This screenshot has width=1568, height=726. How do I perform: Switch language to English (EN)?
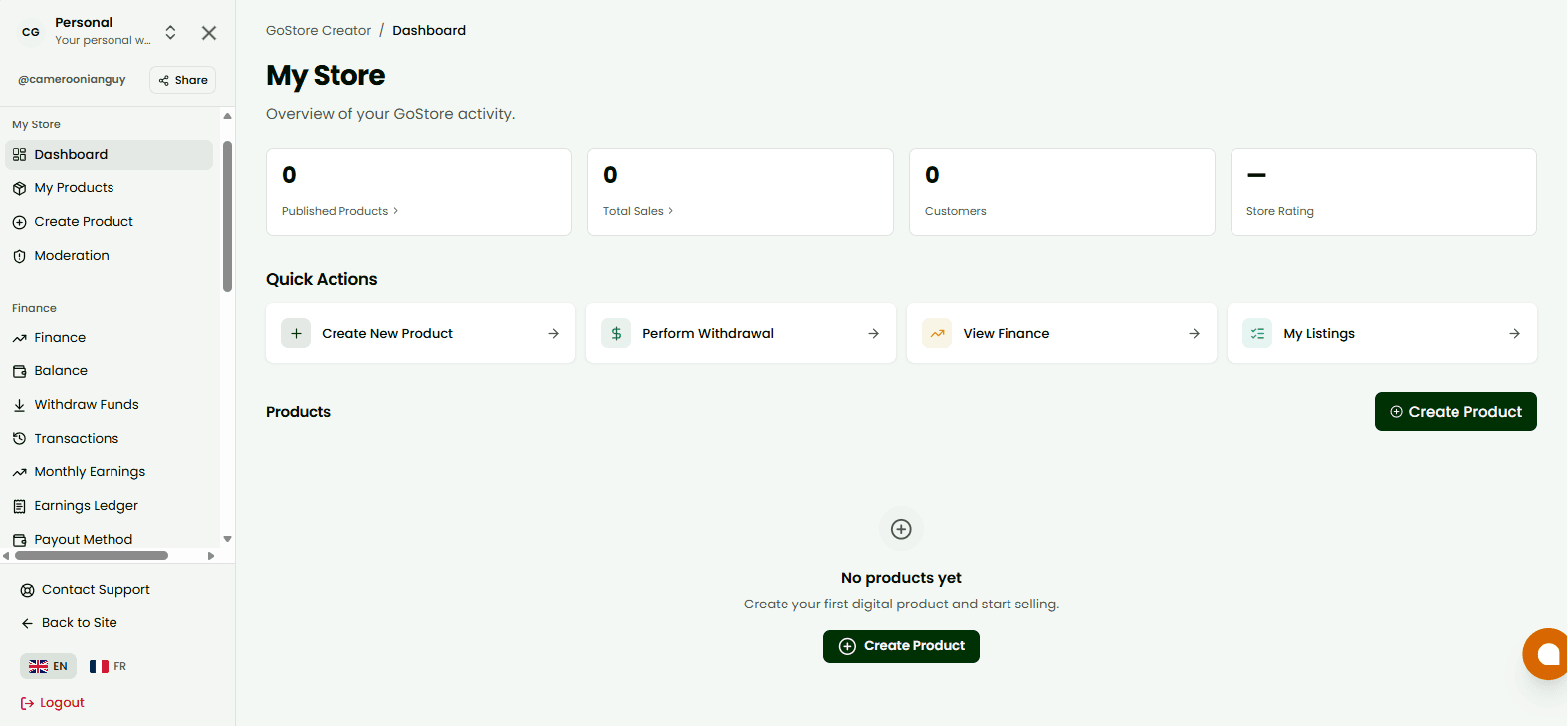pyautogui.click(x=48, y=666)
